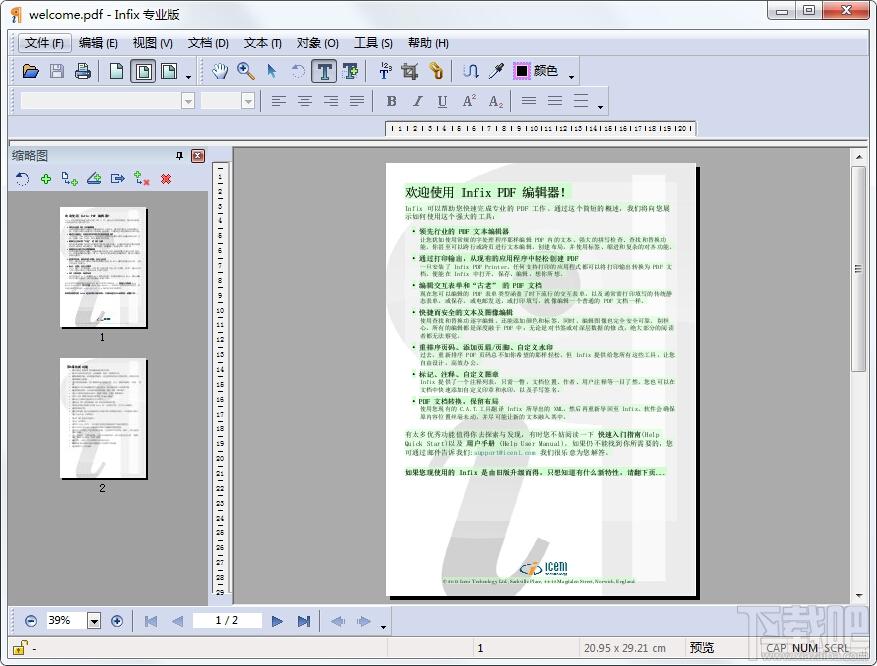877x666 pixels.
Task: Open the 文档(D) menu
Action: click(208, 42)
